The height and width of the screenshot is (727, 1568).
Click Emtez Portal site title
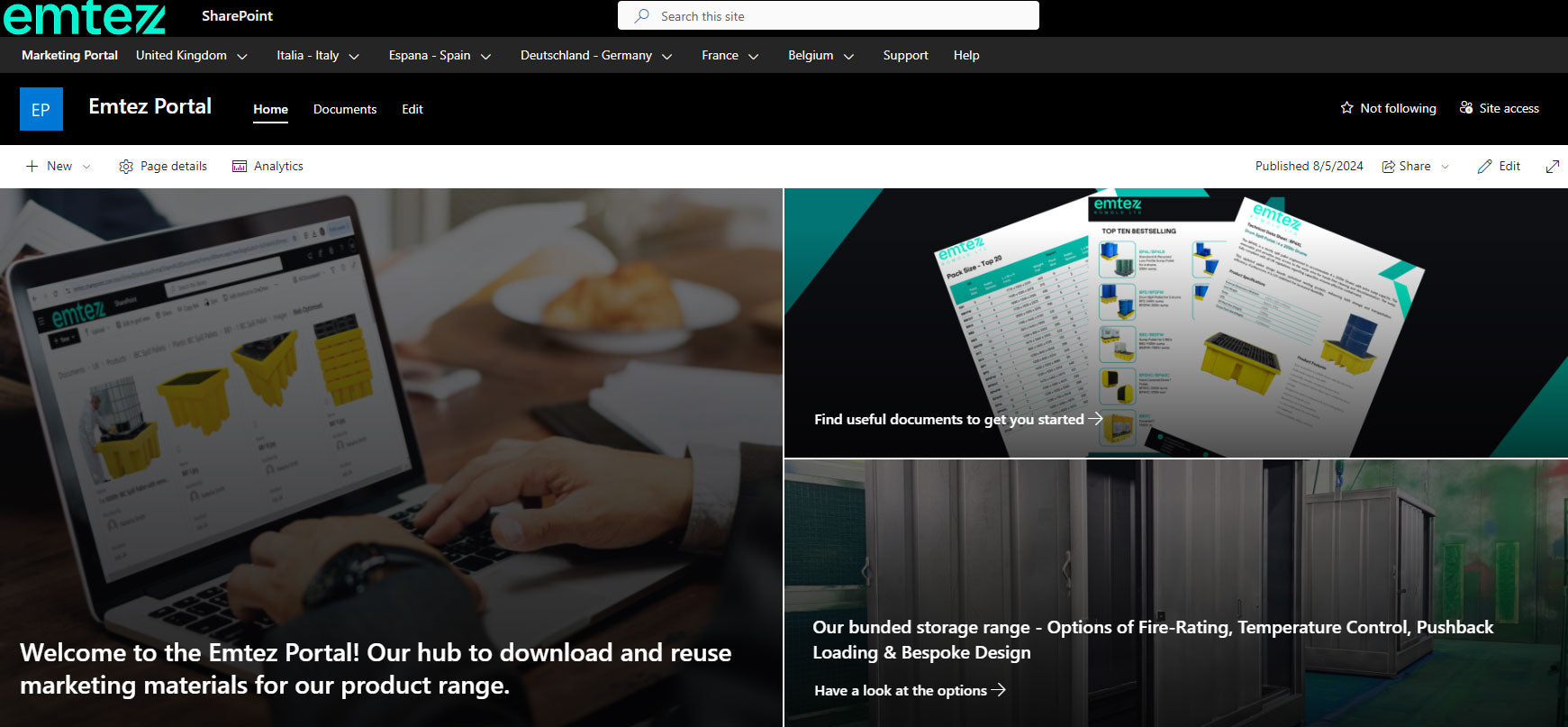point(150,106)
